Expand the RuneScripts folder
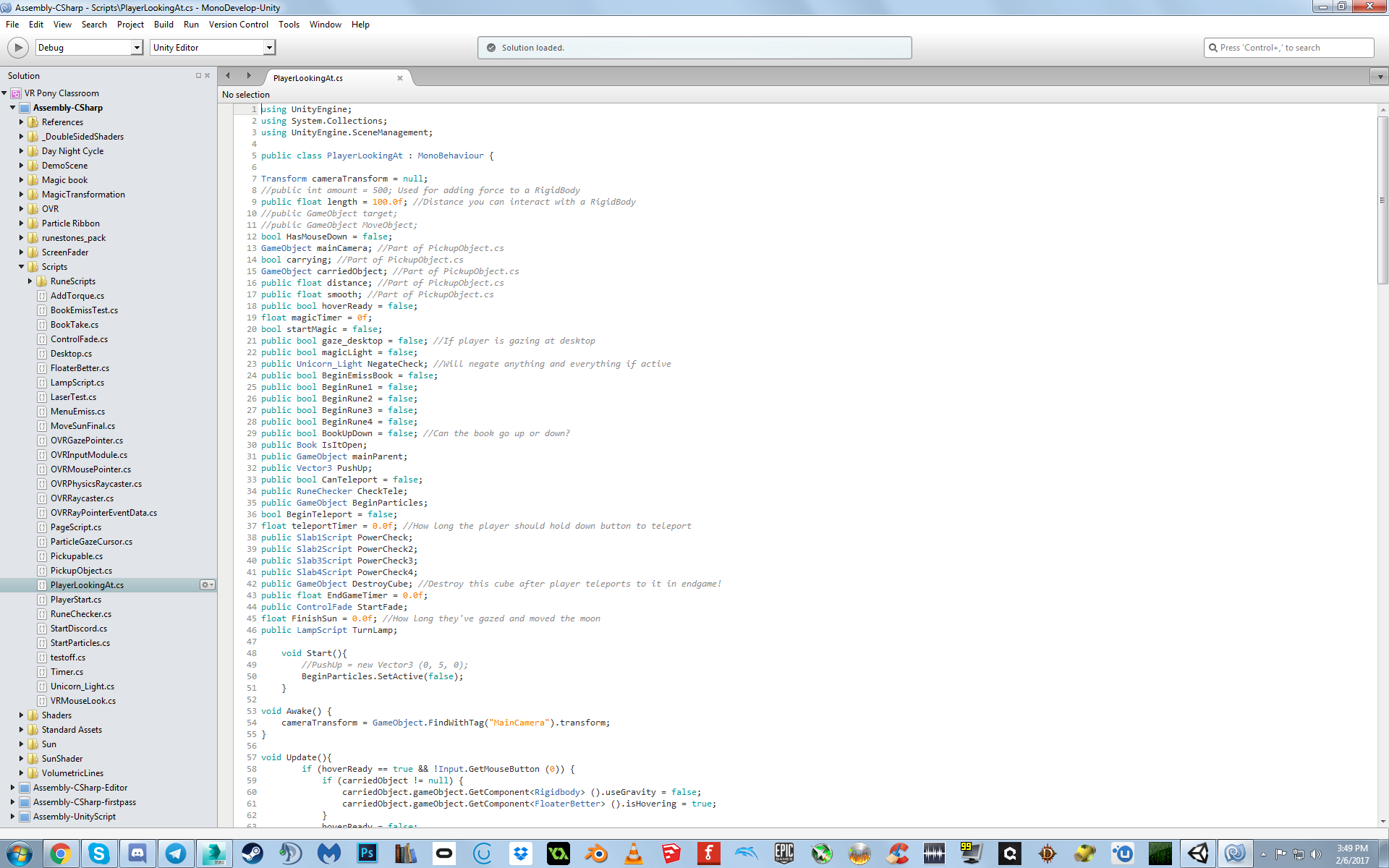 [x=30, y=281]
